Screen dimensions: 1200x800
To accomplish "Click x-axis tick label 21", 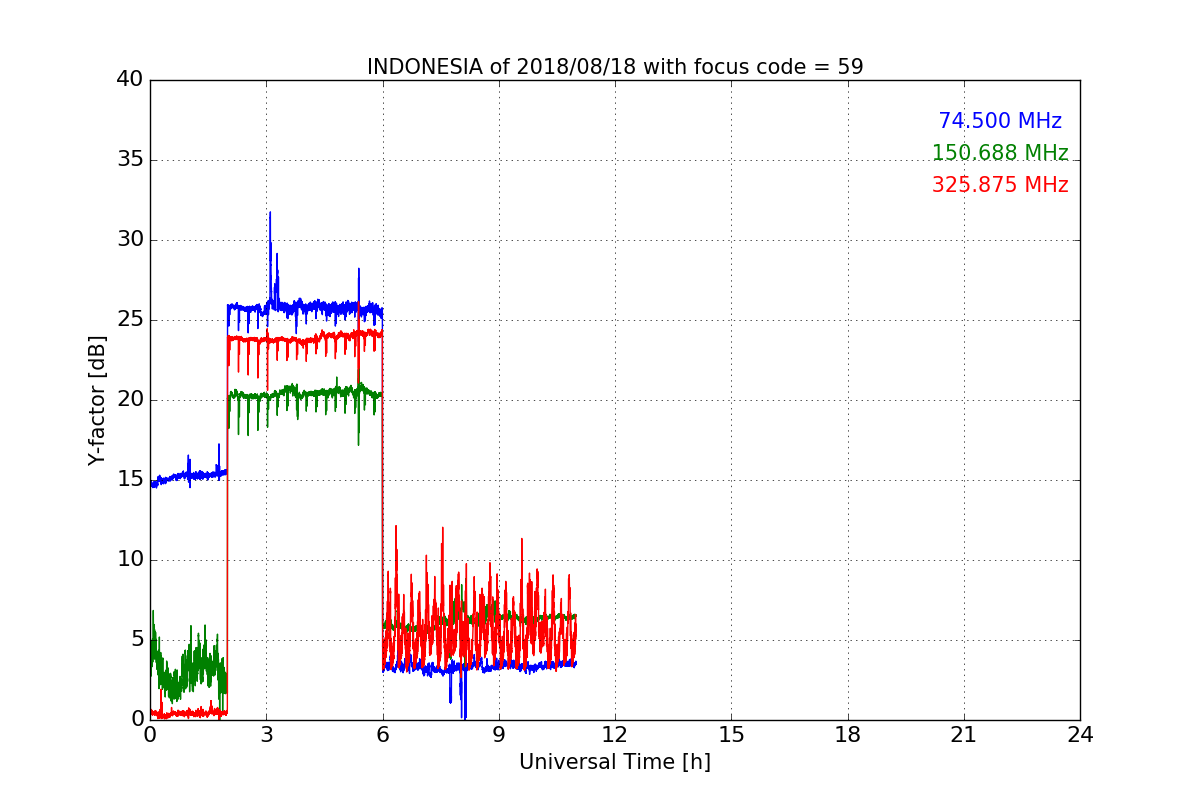I will pyautogui.click(x=964, y=735).
